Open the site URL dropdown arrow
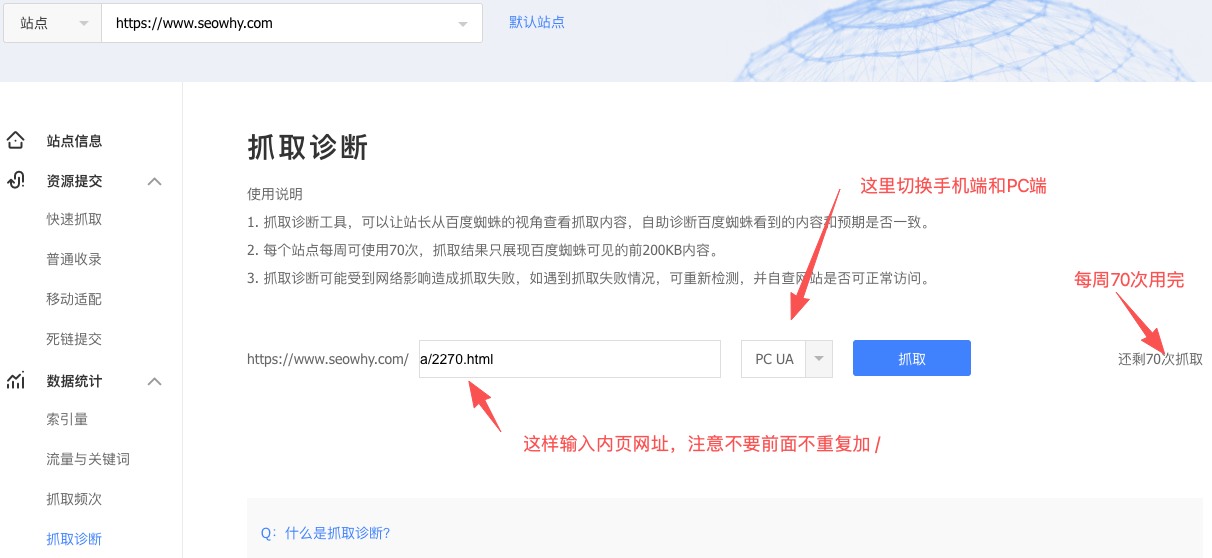Image resolution: width=1212 pixels, height=558 pixels. pos(462,23)
